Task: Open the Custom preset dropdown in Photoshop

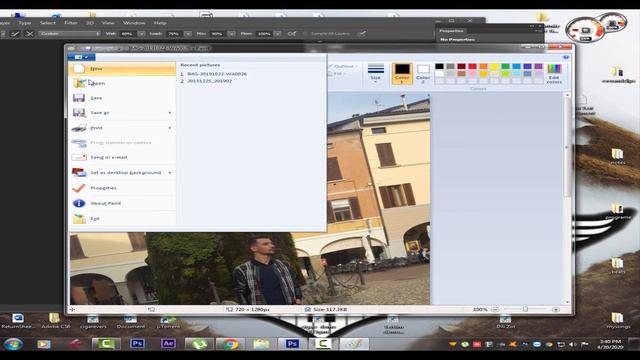Action: pos(69,34)
